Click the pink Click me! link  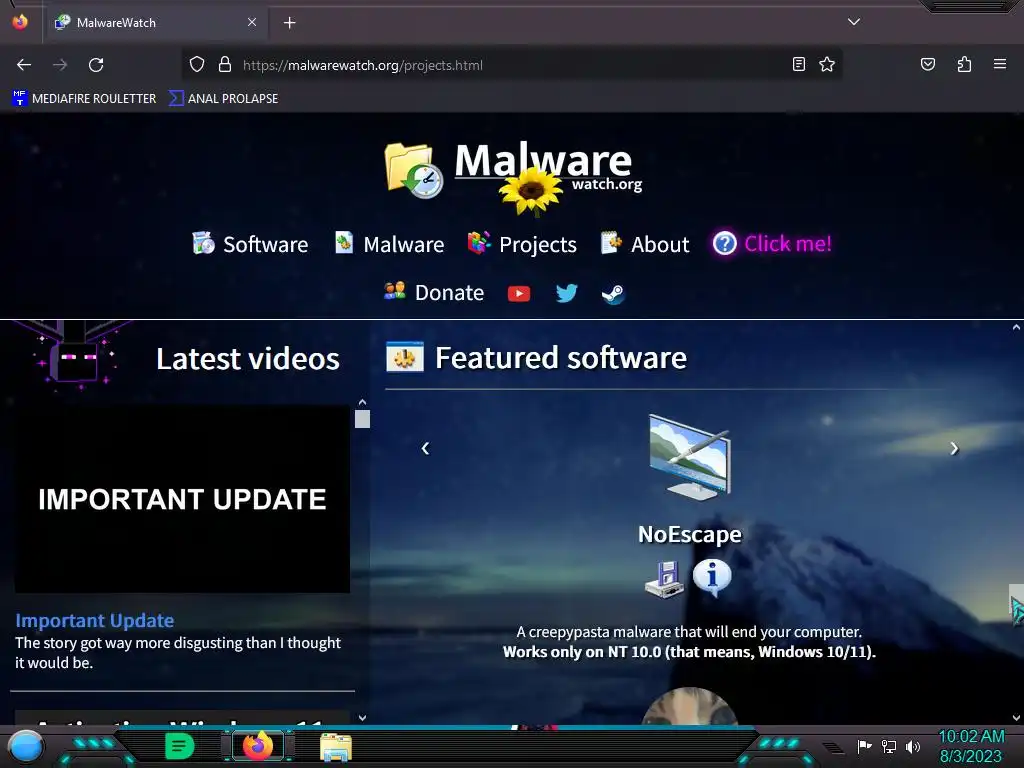pyautogui.click(x=788, y=244)
